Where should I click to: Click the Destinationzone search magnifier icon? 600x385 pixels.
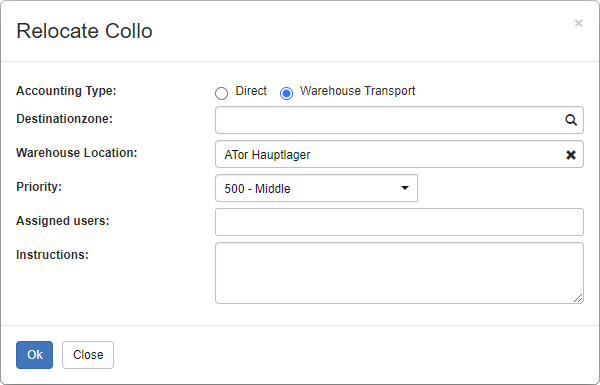[571, 120]
